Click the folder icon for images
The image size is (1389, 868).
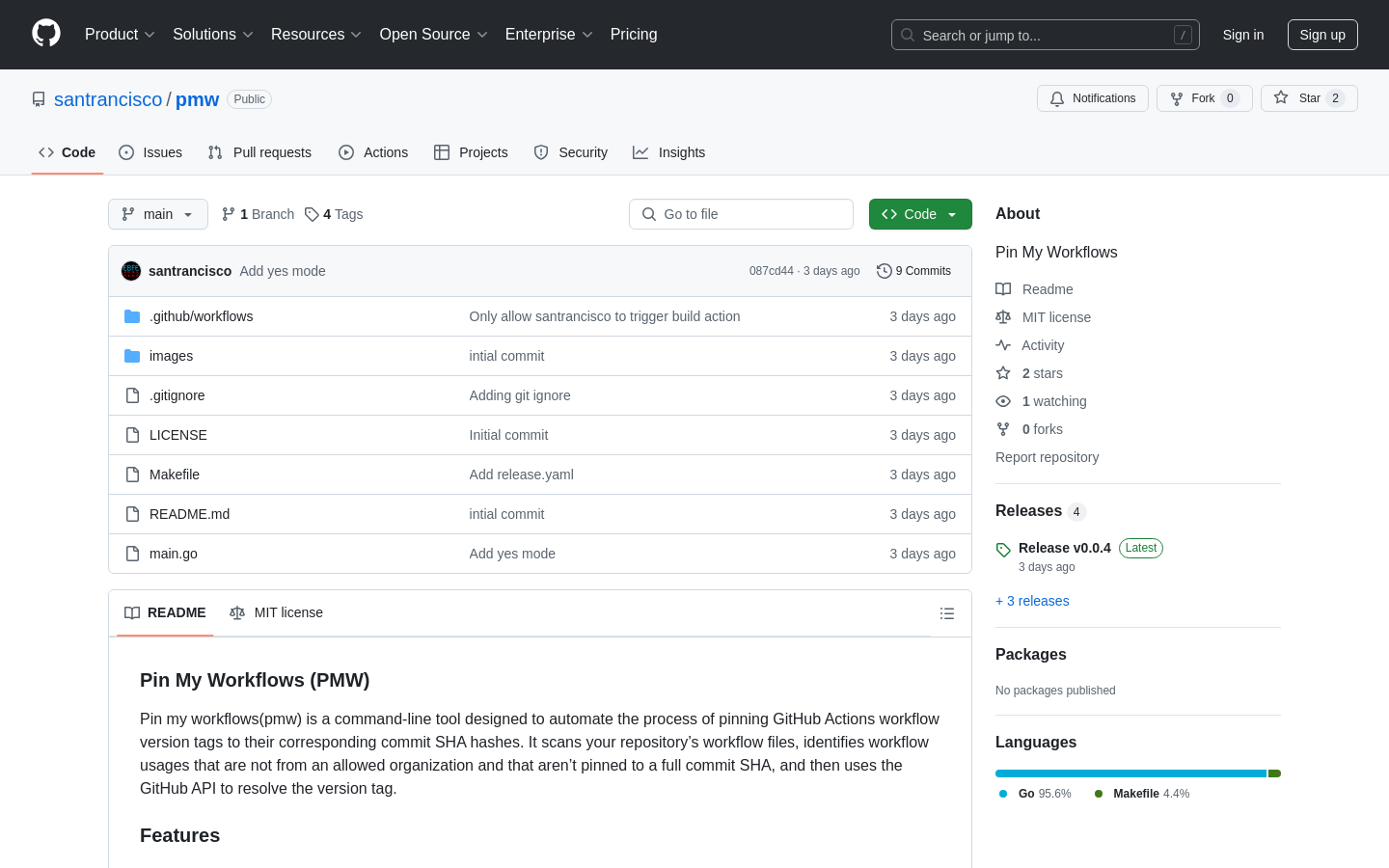tap(132, 356)
